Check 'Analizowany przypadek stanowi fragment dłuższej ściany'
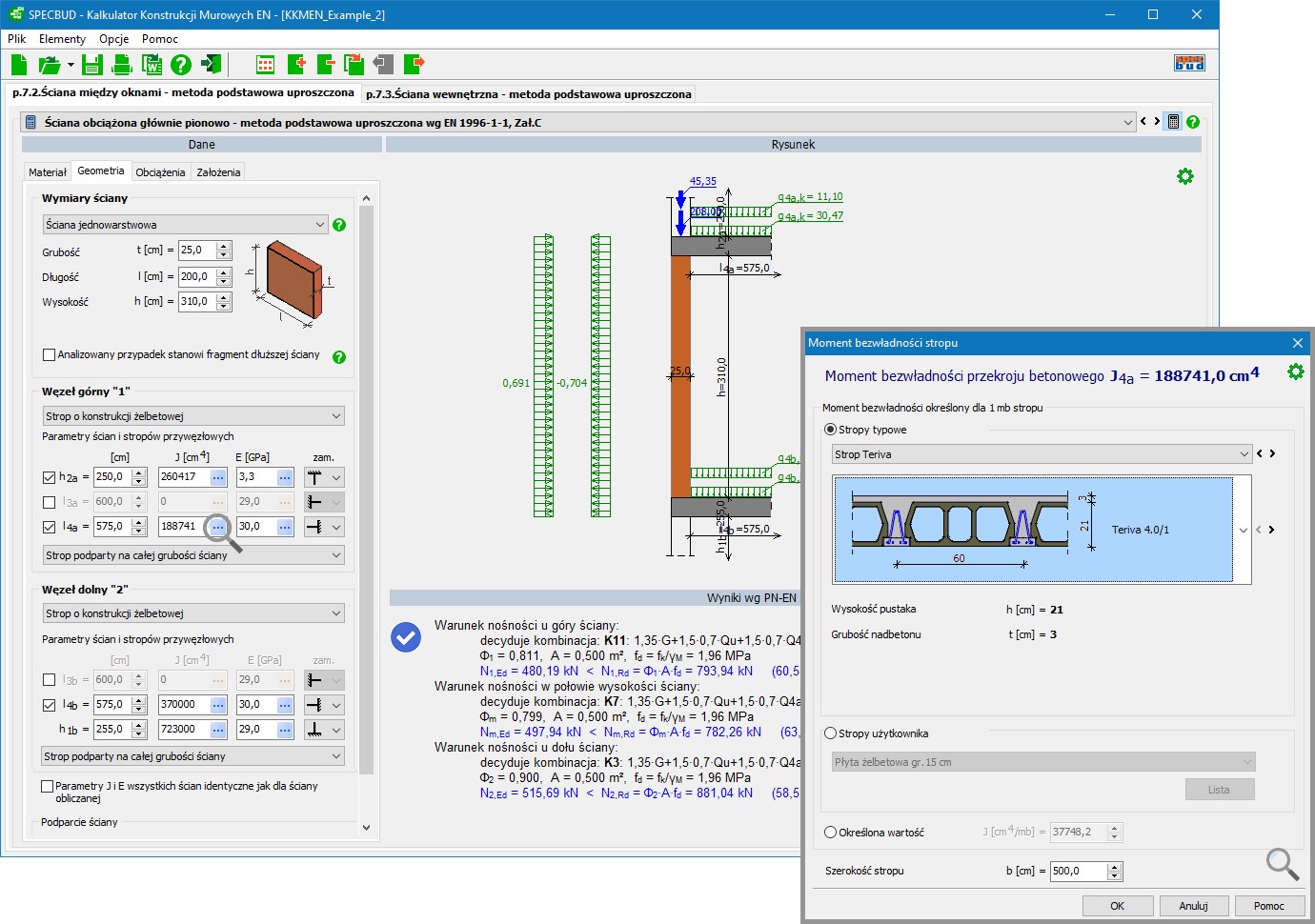 tap(50, 354)
